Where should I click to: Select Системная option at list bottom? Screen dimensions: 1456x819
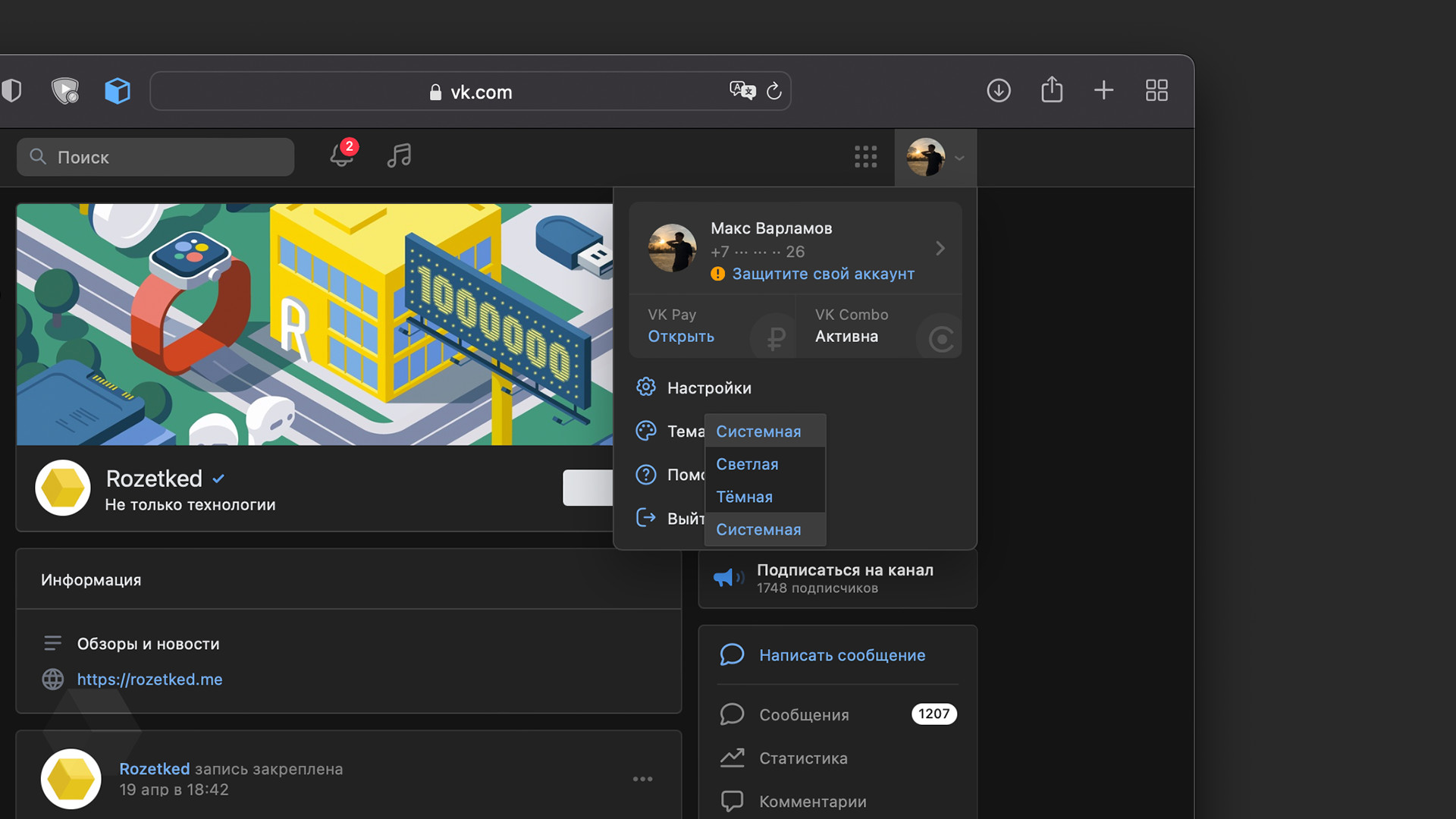point(765,529)
